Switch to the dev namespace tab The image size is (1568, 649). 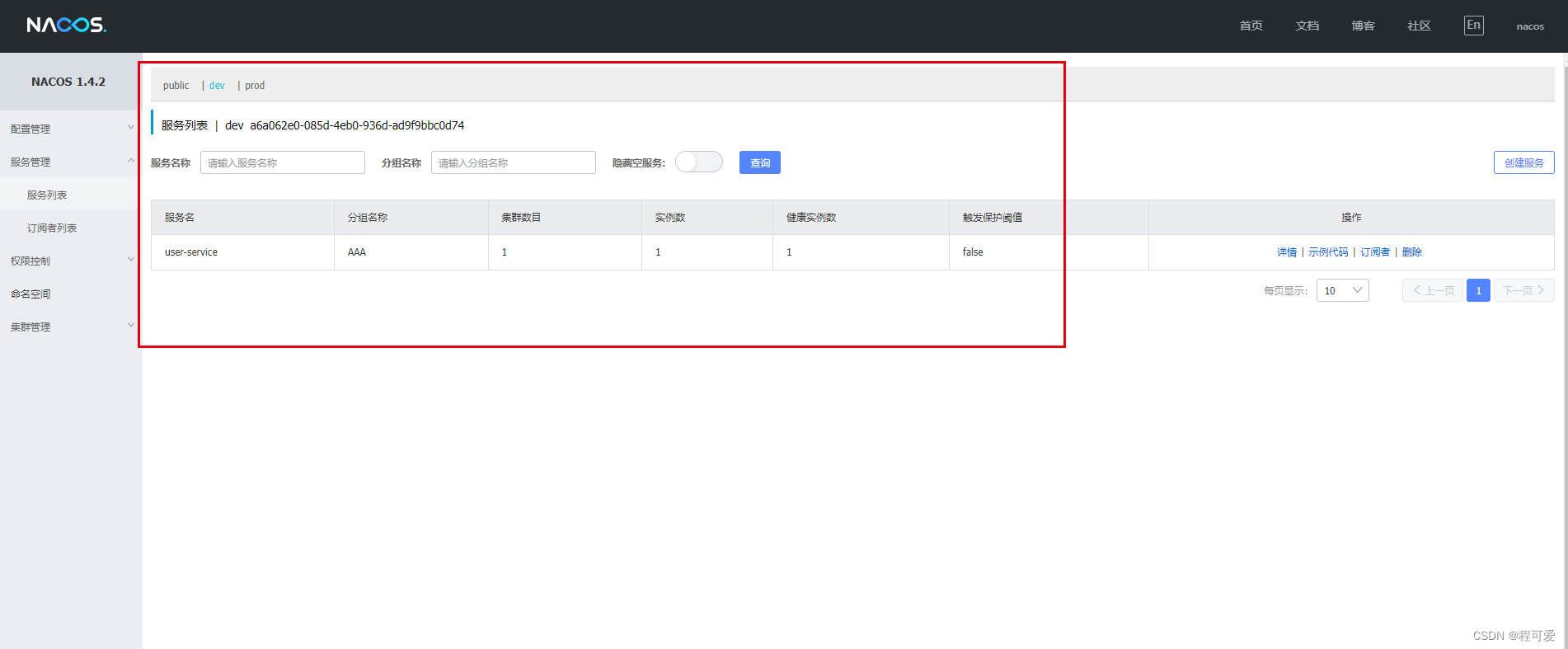(217, 86)
